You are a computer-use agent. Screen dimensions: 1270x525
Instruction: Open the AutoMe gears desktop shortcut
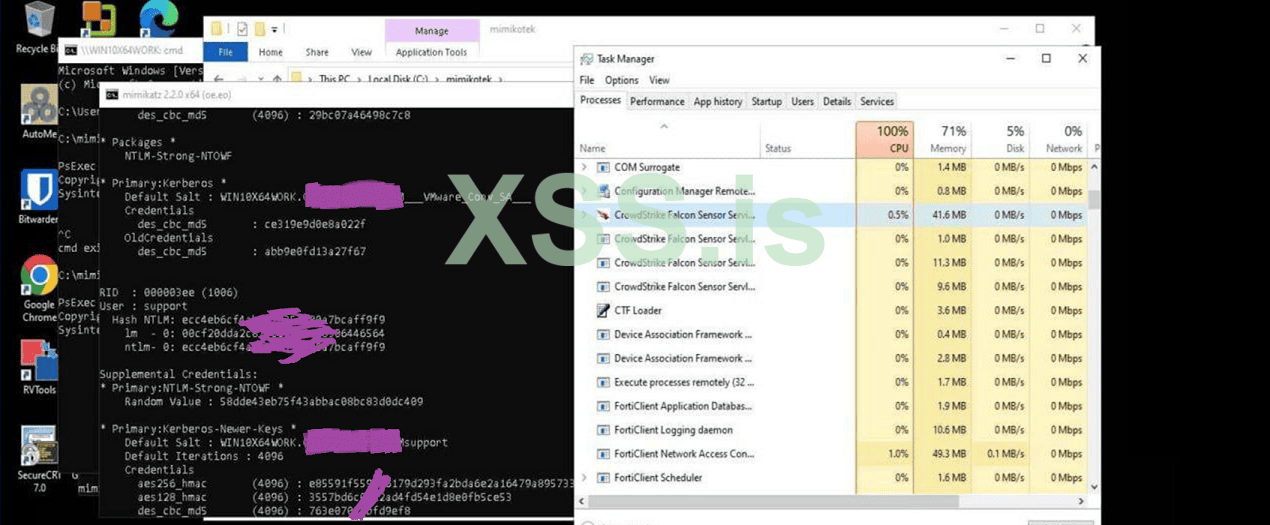39,105
